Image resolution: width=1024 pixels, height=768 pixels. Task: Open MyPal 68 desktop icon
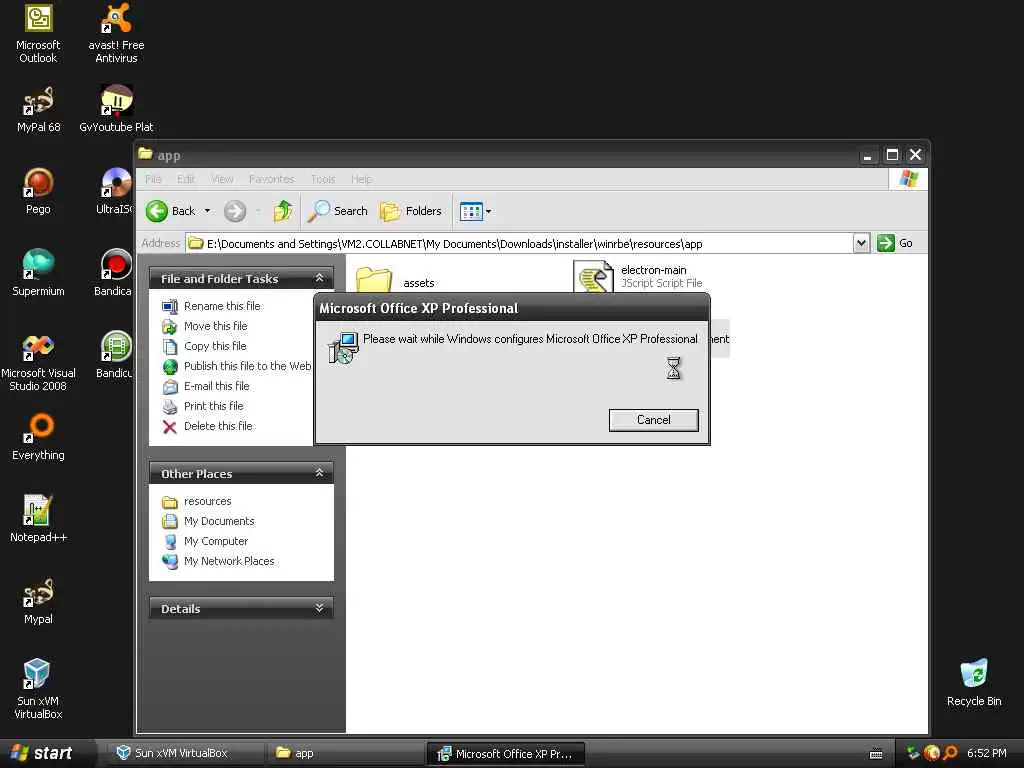[38, 110]
